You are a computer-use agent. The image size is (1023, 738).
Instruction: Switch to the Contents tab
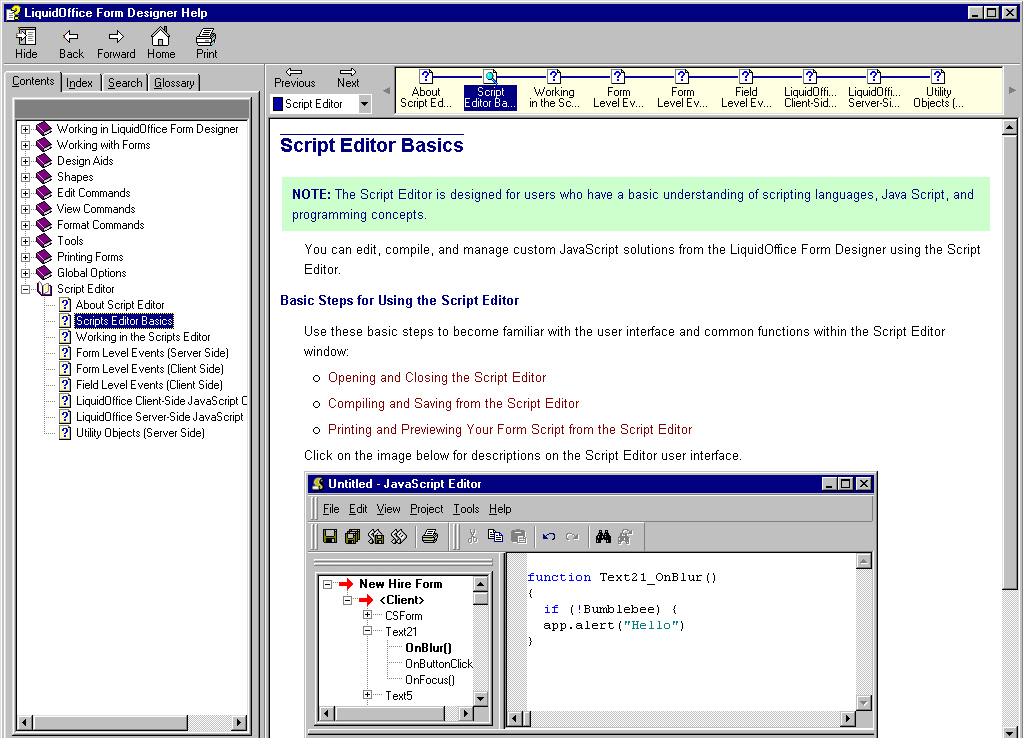pyautogui.click(x=33, y=82)
